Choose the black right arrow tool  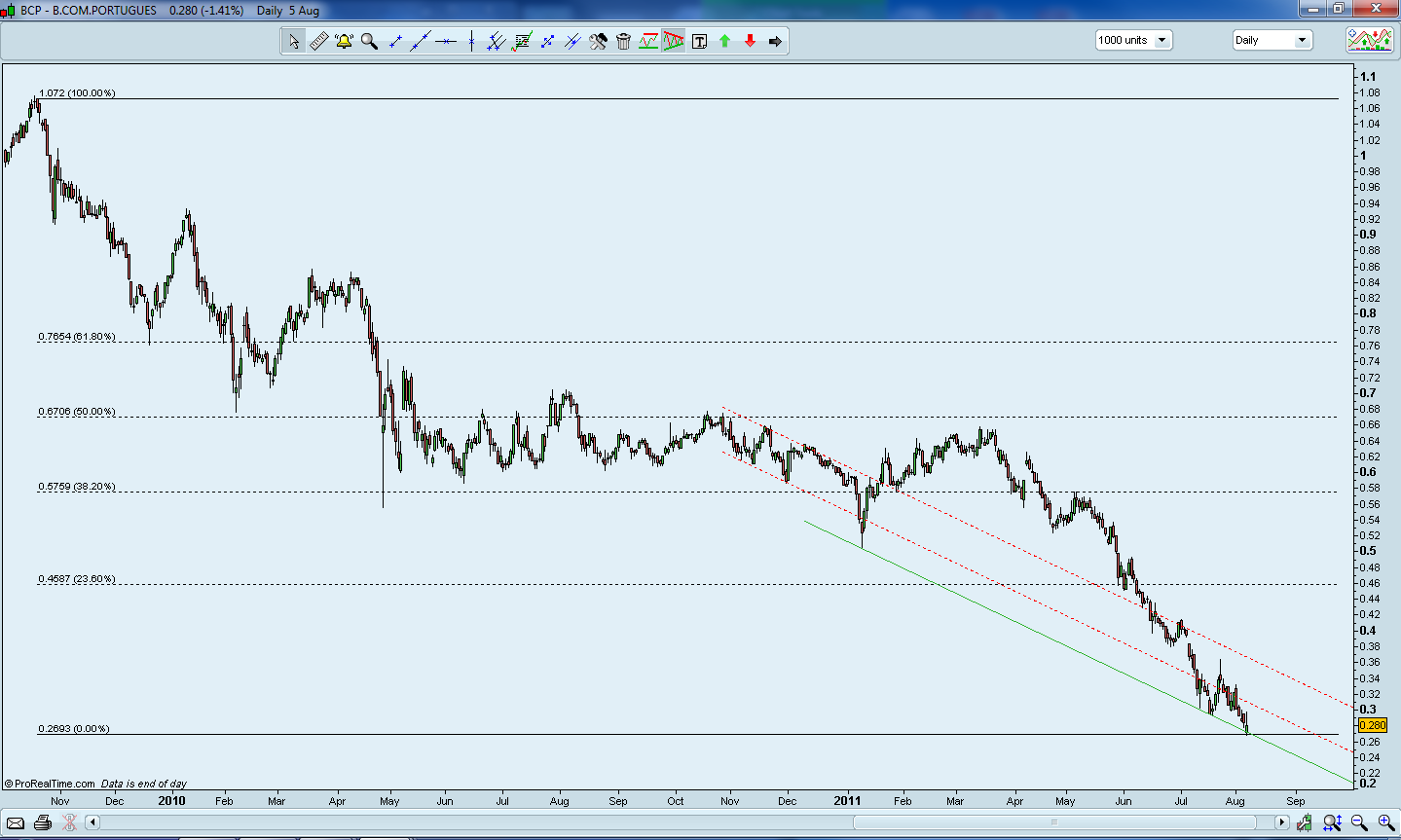click(x=775, y=41)
